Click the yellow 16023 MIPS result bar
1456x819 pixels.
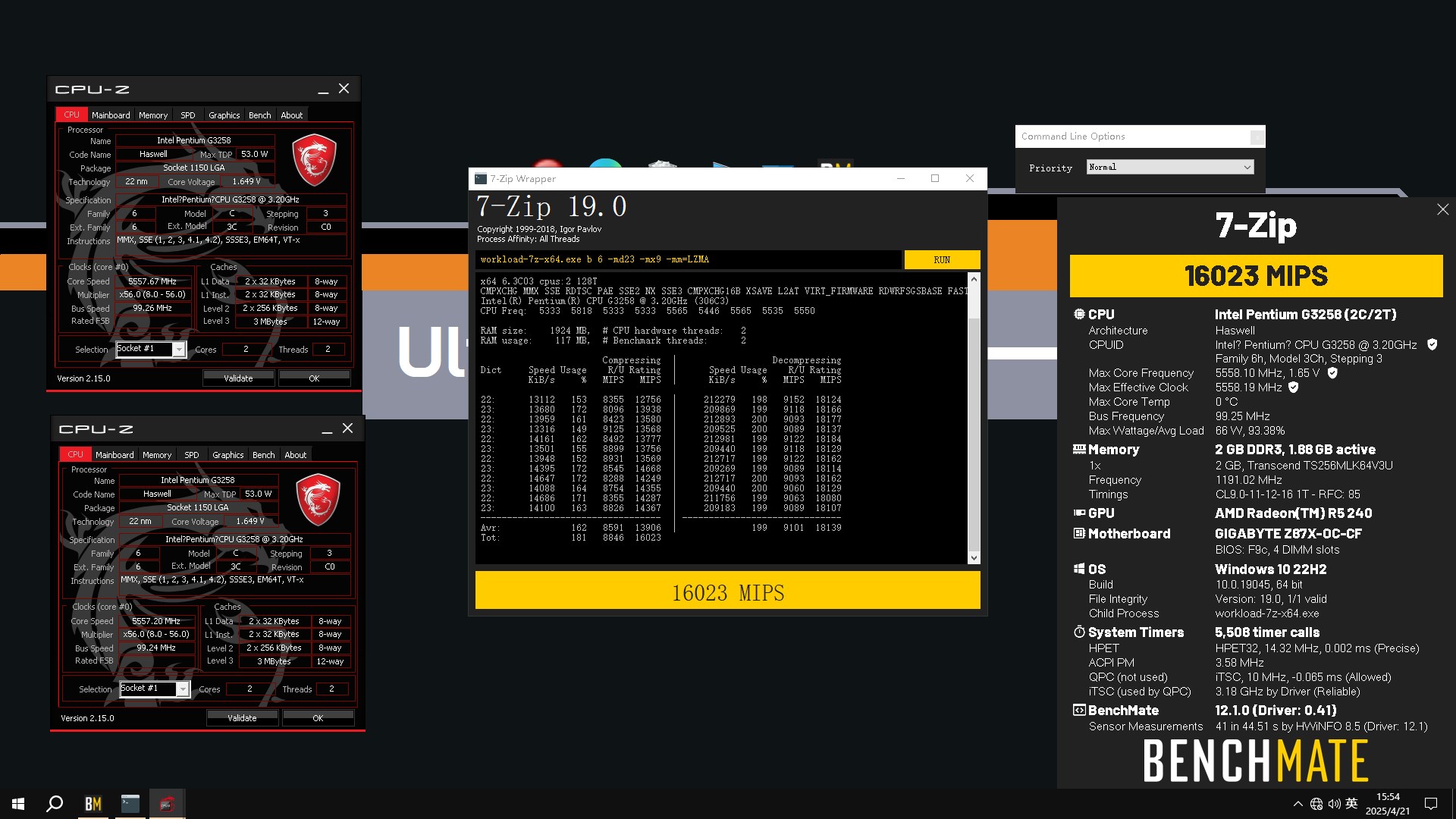click(727, 590)
